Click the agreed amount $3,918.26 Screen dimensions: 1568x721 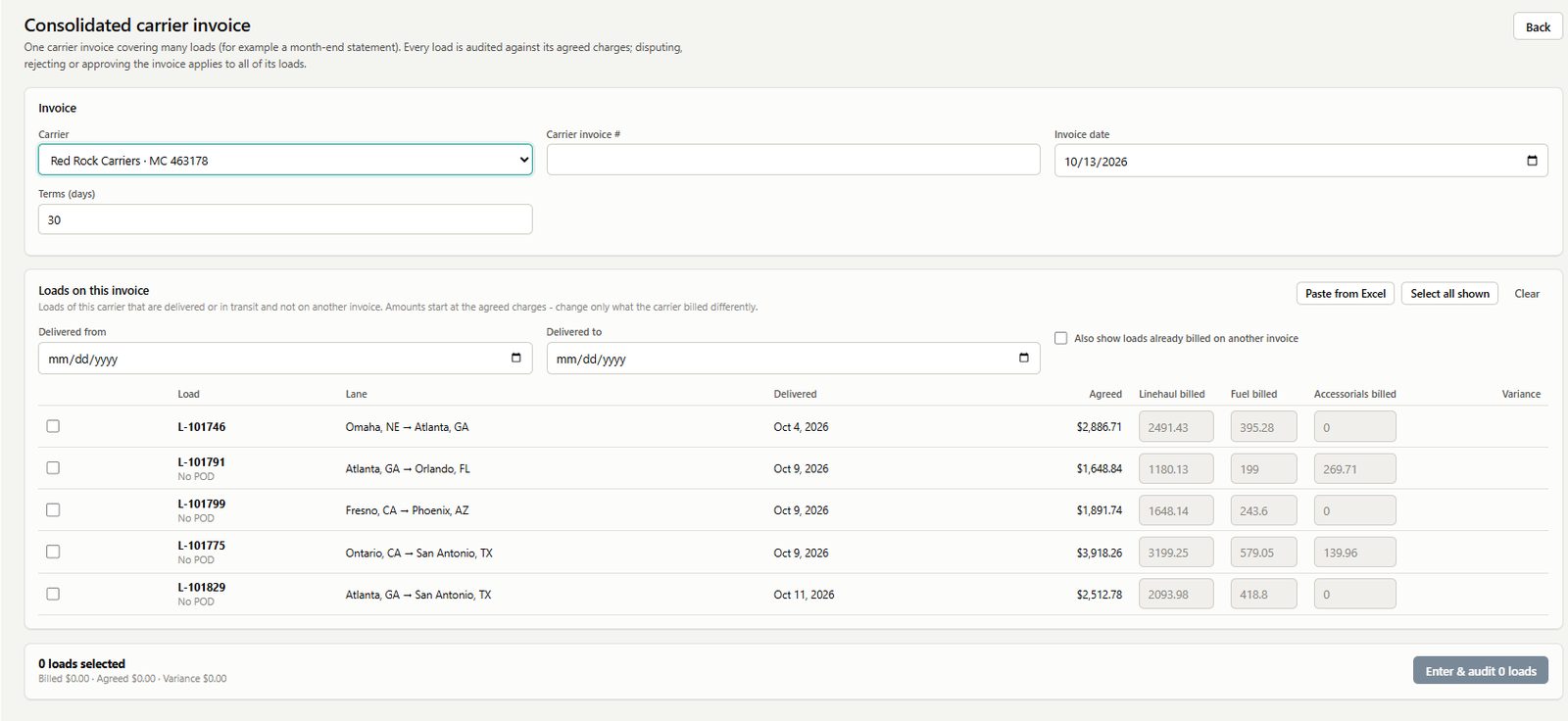pos(1099,553)
